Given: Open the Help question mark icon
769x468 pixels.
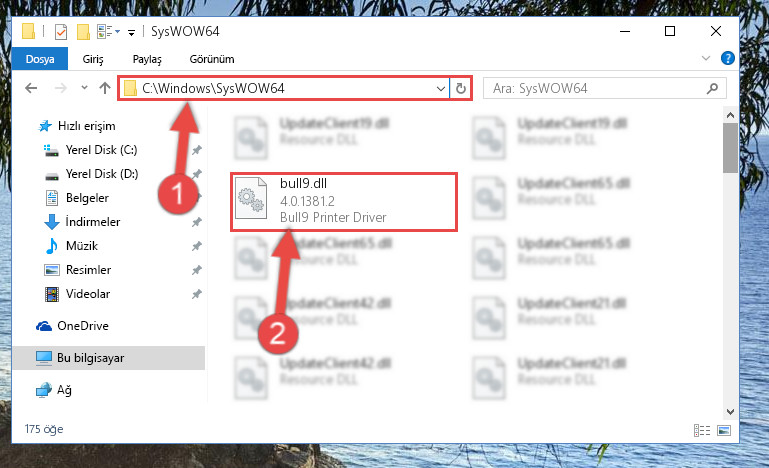Looking at the screenshot, I should point(727,58).
